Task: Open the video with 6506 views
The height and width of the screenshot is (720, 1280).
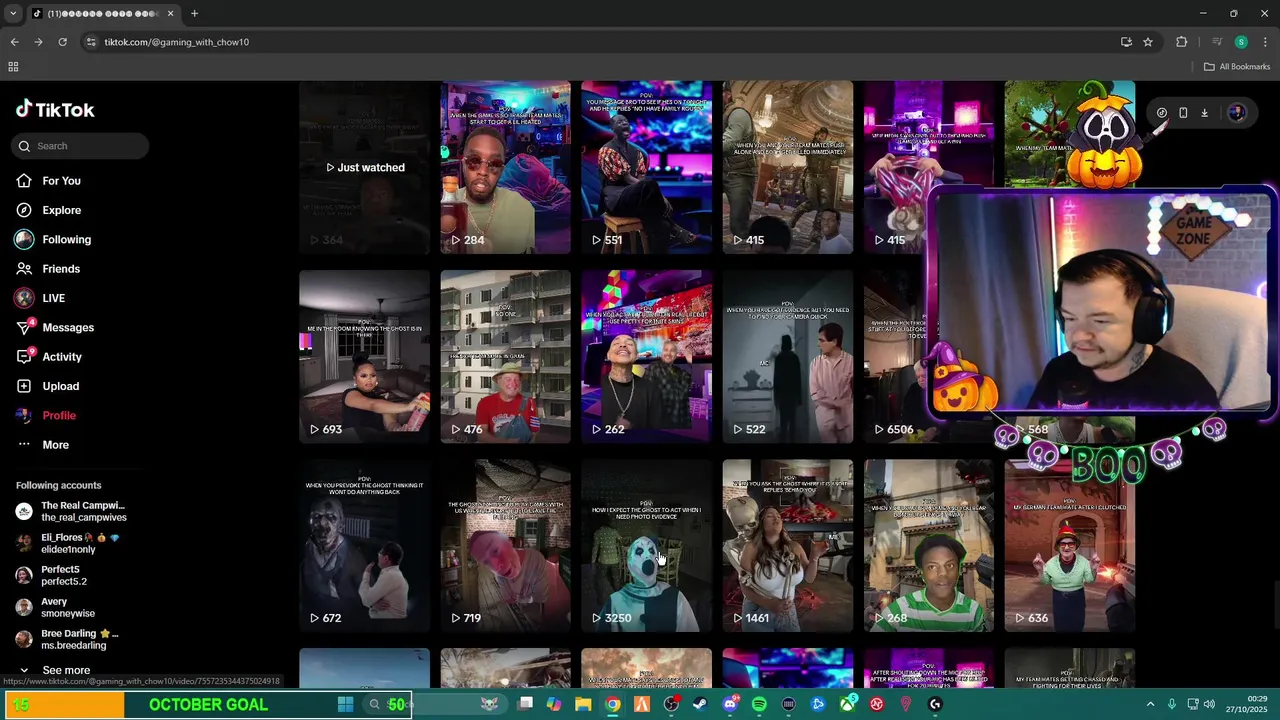Action: pos(897,356)
